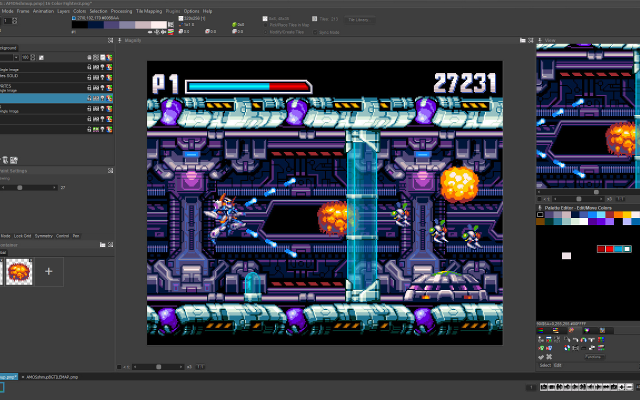Click color icon of the highlighted layer
This screenshot has width=640, height=400.
click(x=109, y=98)
